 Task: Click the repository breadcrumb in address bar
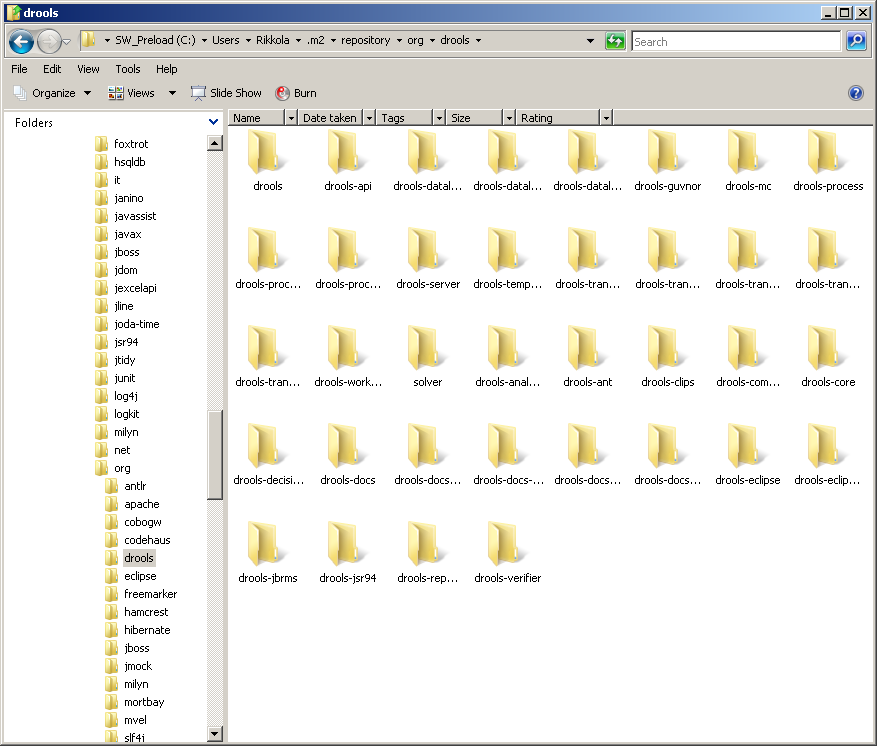tap(366, 40)
